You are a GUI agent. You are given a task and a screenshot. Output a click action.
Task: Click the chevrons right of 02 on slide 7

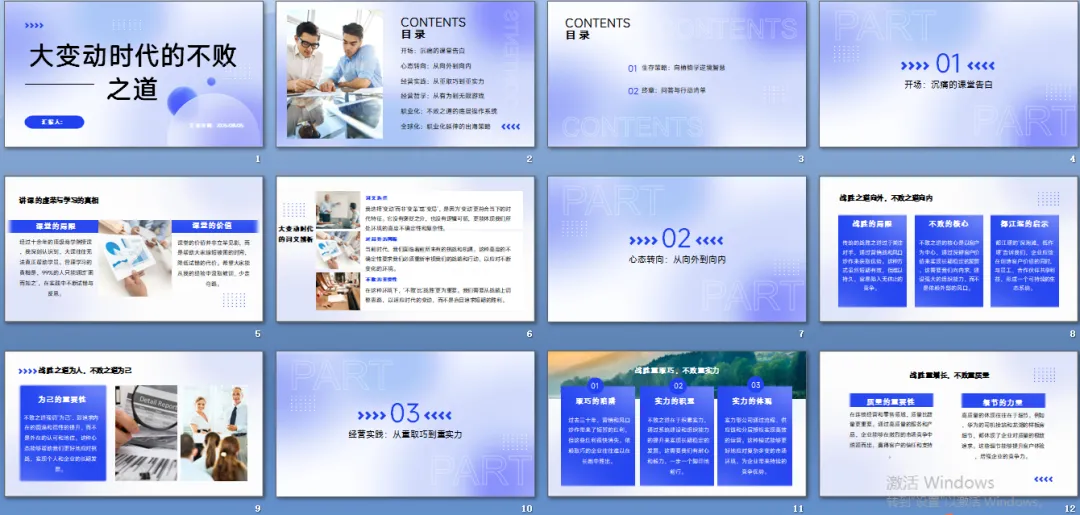point(711,240)
